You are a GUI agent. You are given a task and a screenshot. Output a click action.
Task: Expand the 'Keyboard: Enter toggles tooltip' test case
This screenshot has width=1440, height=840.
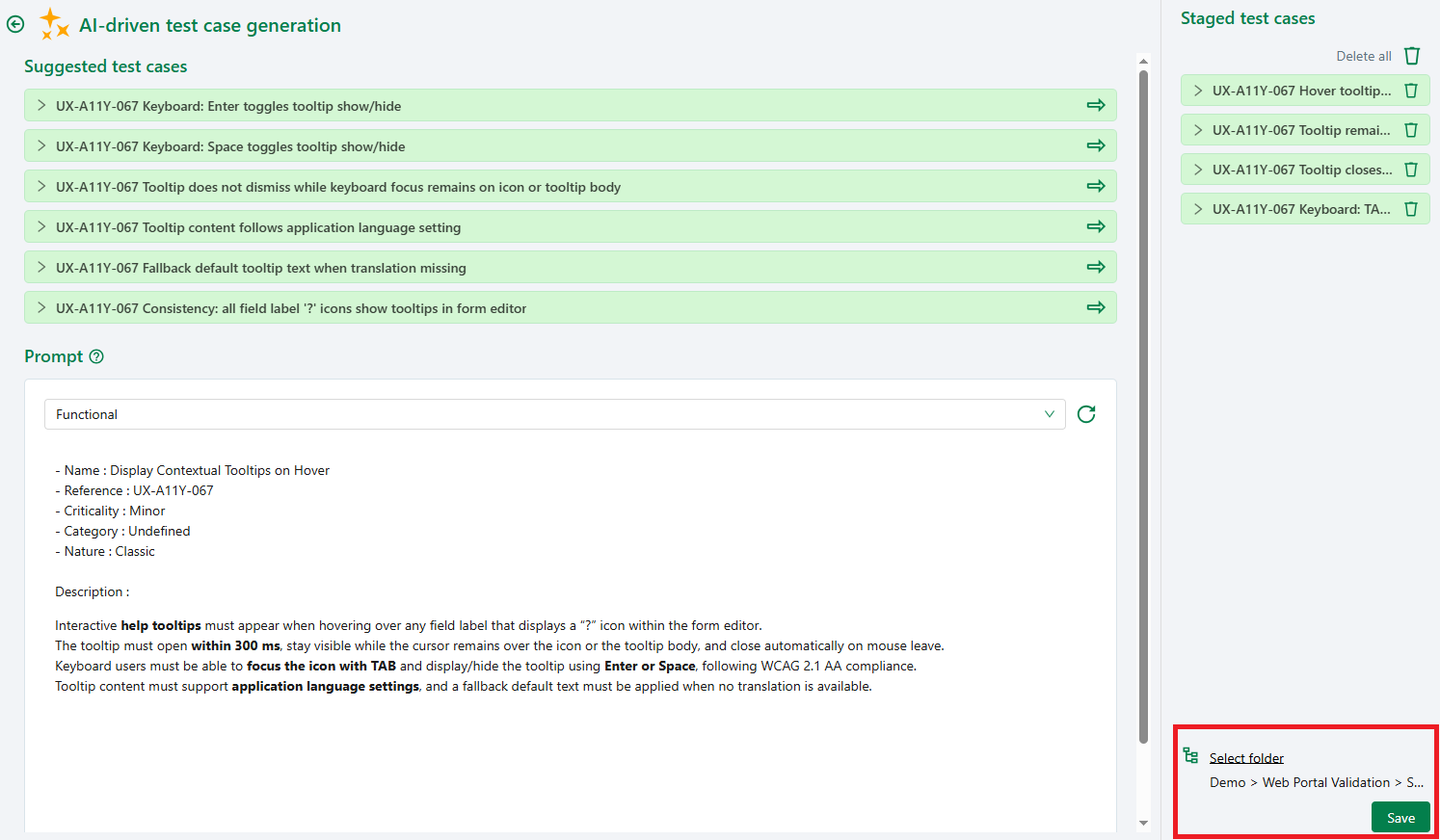click(x=40, y=105)
